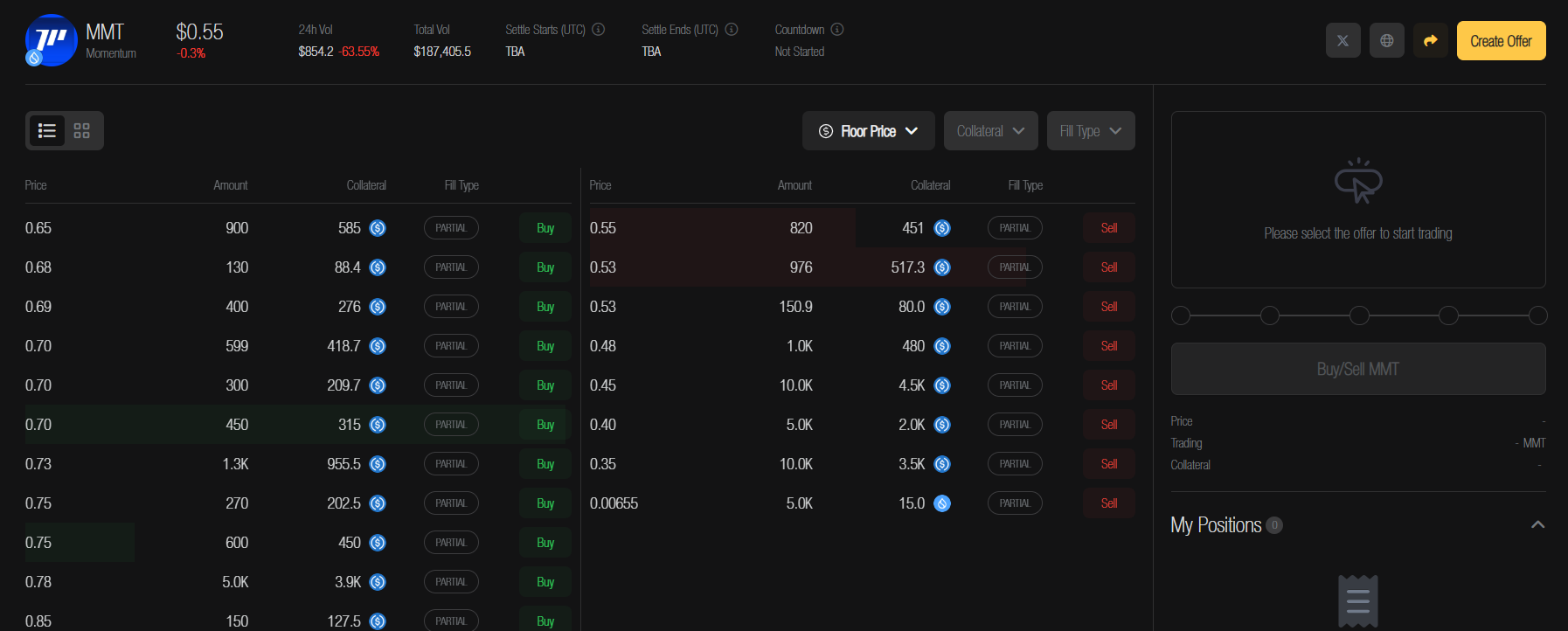Open the X (Twitter) link icon
The height and width of the screenshot is (631, 1568).
pos(1343,40)
